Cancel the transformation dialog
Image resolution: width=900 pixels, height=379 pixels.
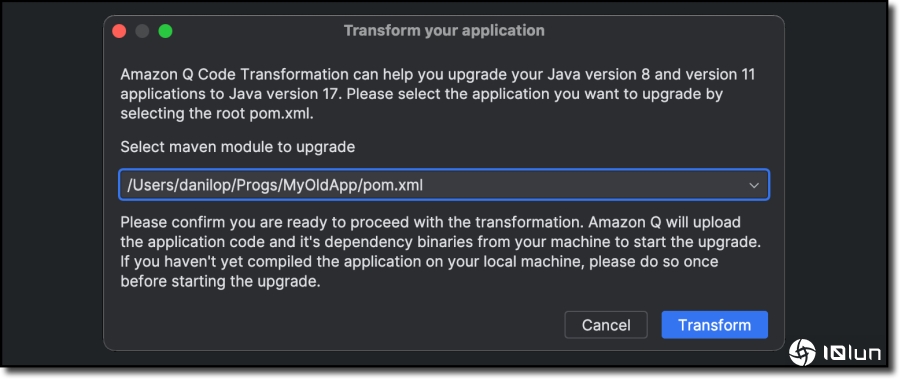(606, 325)
